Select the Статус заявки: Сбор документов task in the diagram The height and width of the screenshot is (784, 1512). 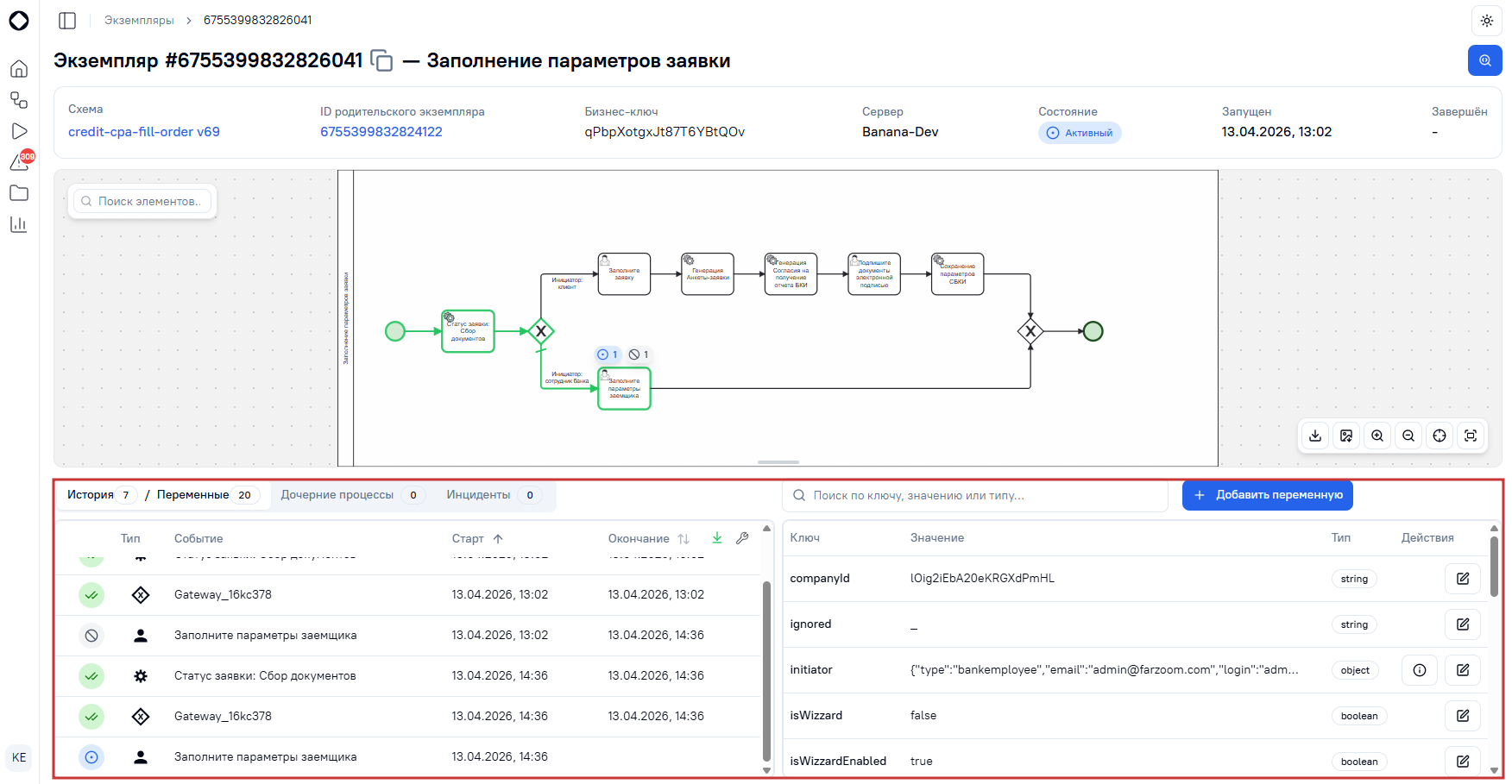pyautogui.click(x=468, y=331)
